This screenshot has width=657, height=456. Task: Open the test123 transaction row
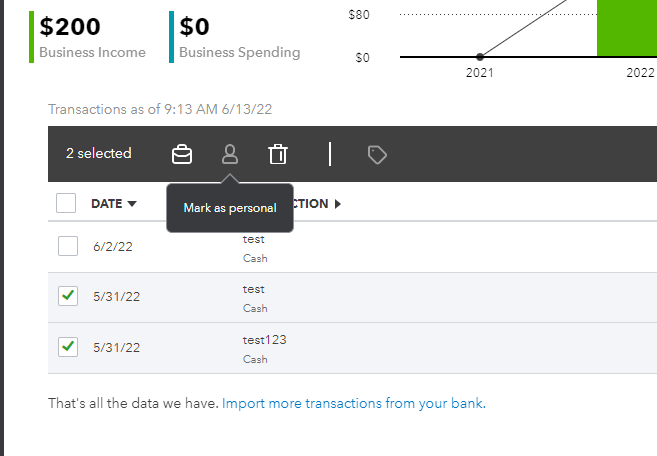coord(264,340)
